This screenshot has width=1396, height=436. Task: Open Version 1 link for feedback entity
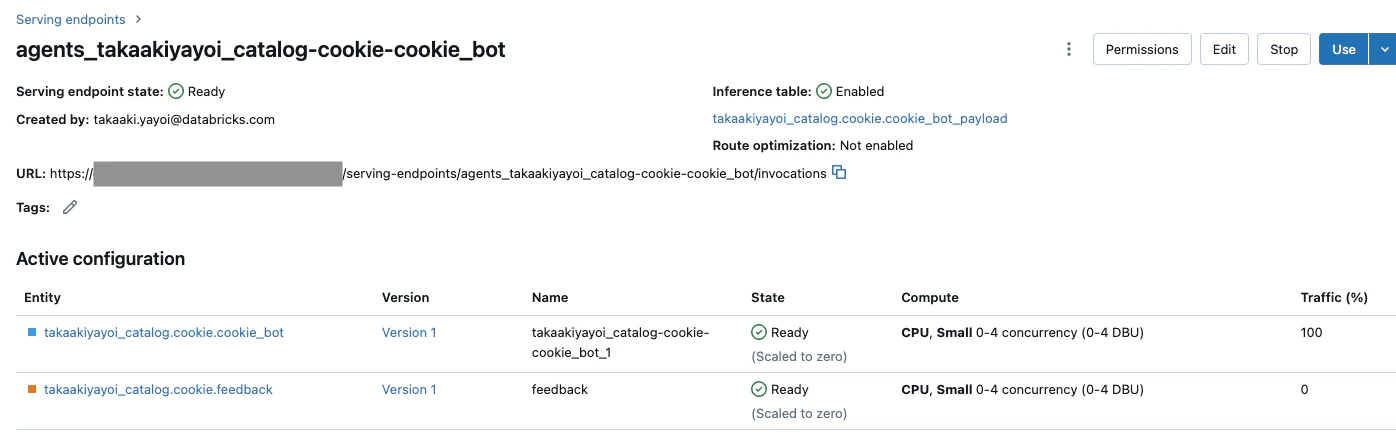tap(409, 389)
